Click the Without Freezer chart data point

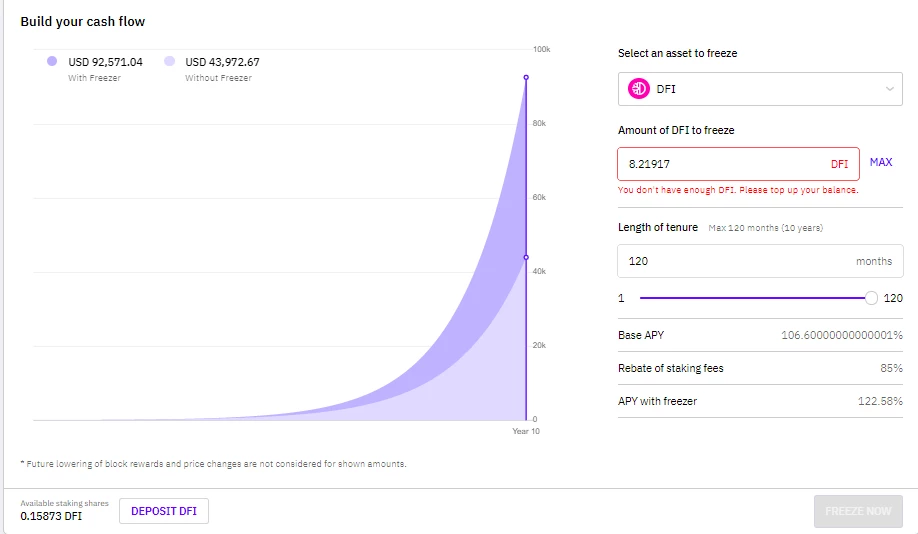(526, 257)
